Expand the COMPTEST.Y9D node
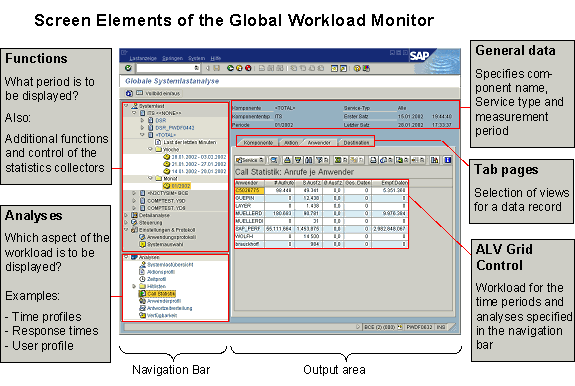 tap(135, 201)
